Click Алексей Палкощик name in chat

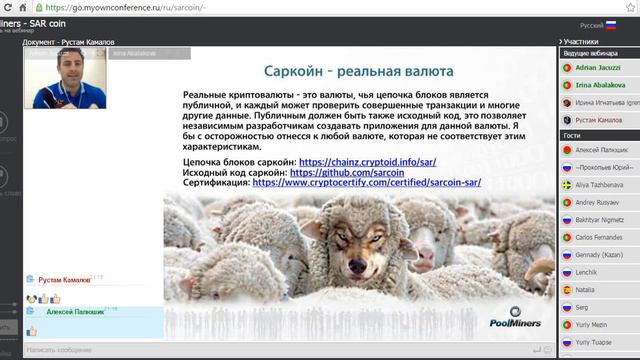tap(75, 312)
